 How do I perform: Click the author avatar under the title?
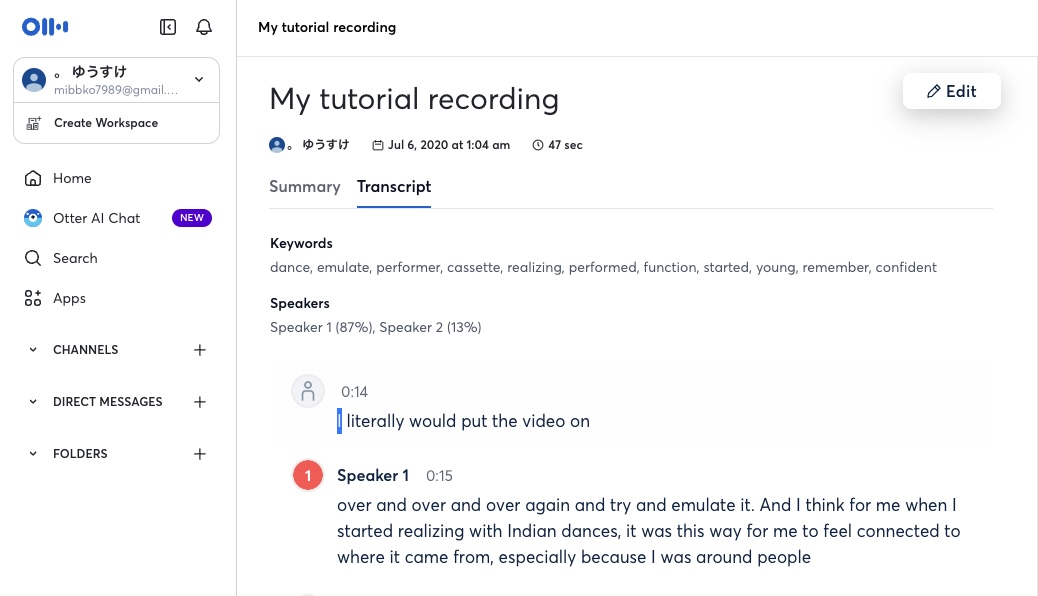(x=277, y=145)
